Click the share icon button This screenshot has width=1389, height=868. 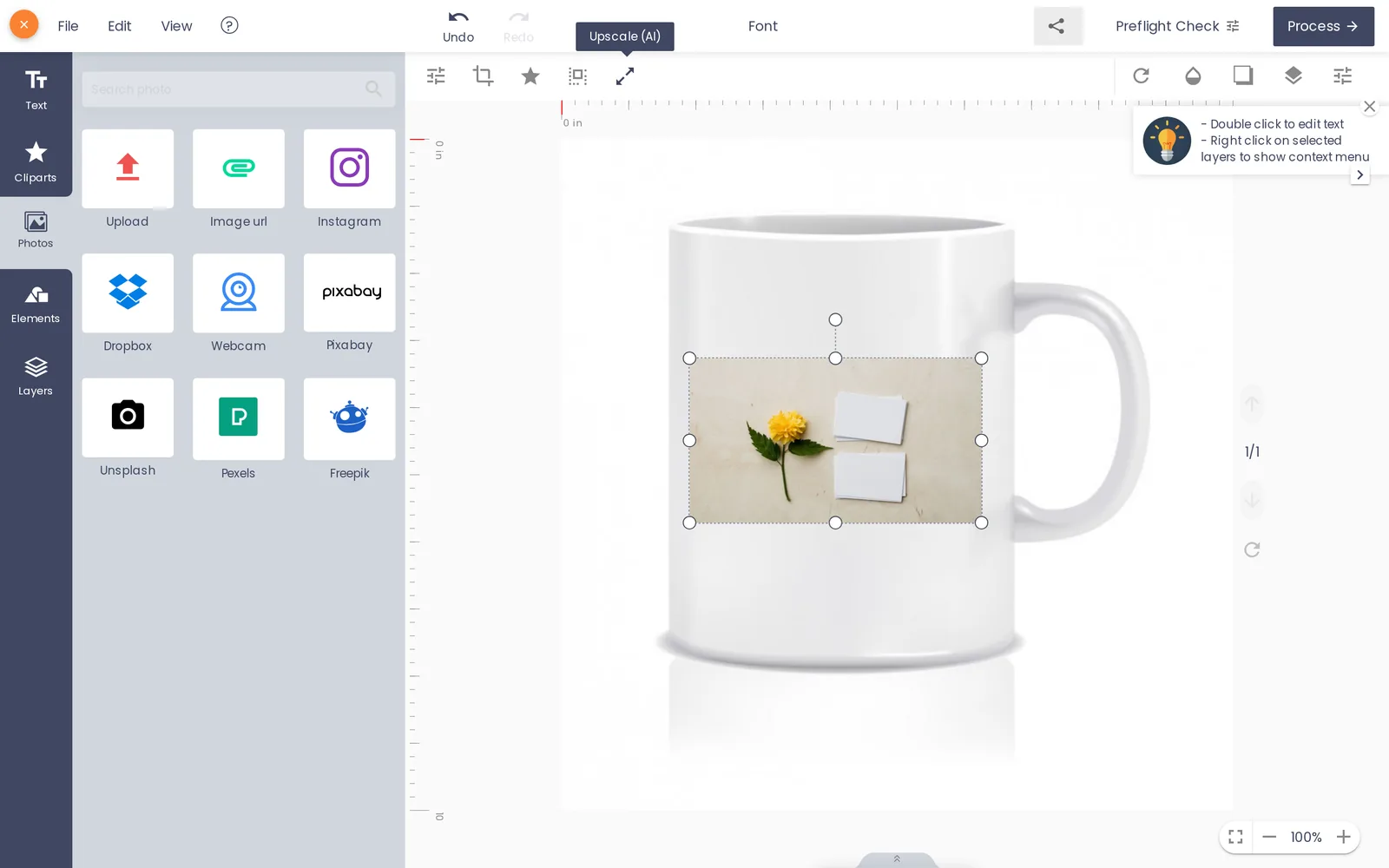tap(1057, 26)
